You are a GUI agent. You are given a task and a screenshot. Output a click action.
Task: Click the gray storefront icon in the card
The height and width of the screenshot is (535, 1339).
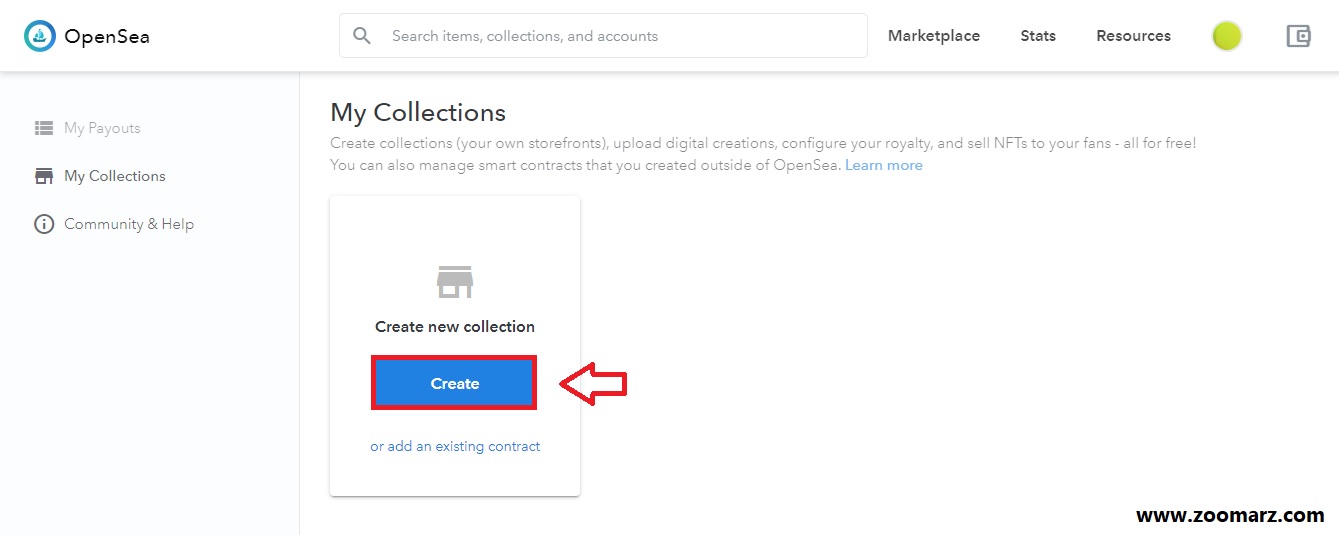(455, 282)
